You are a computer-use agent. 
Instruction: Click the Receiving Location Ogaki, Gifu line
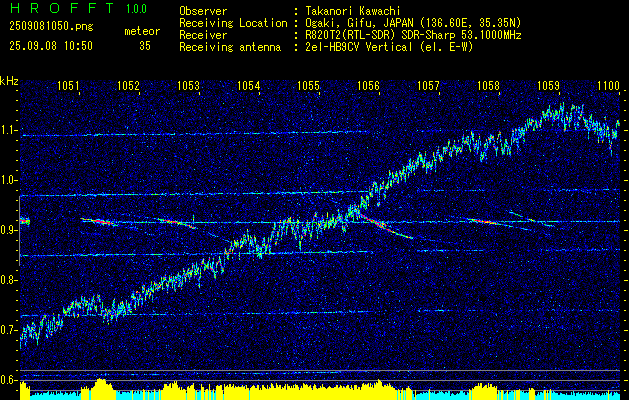(x=350, y=23)
